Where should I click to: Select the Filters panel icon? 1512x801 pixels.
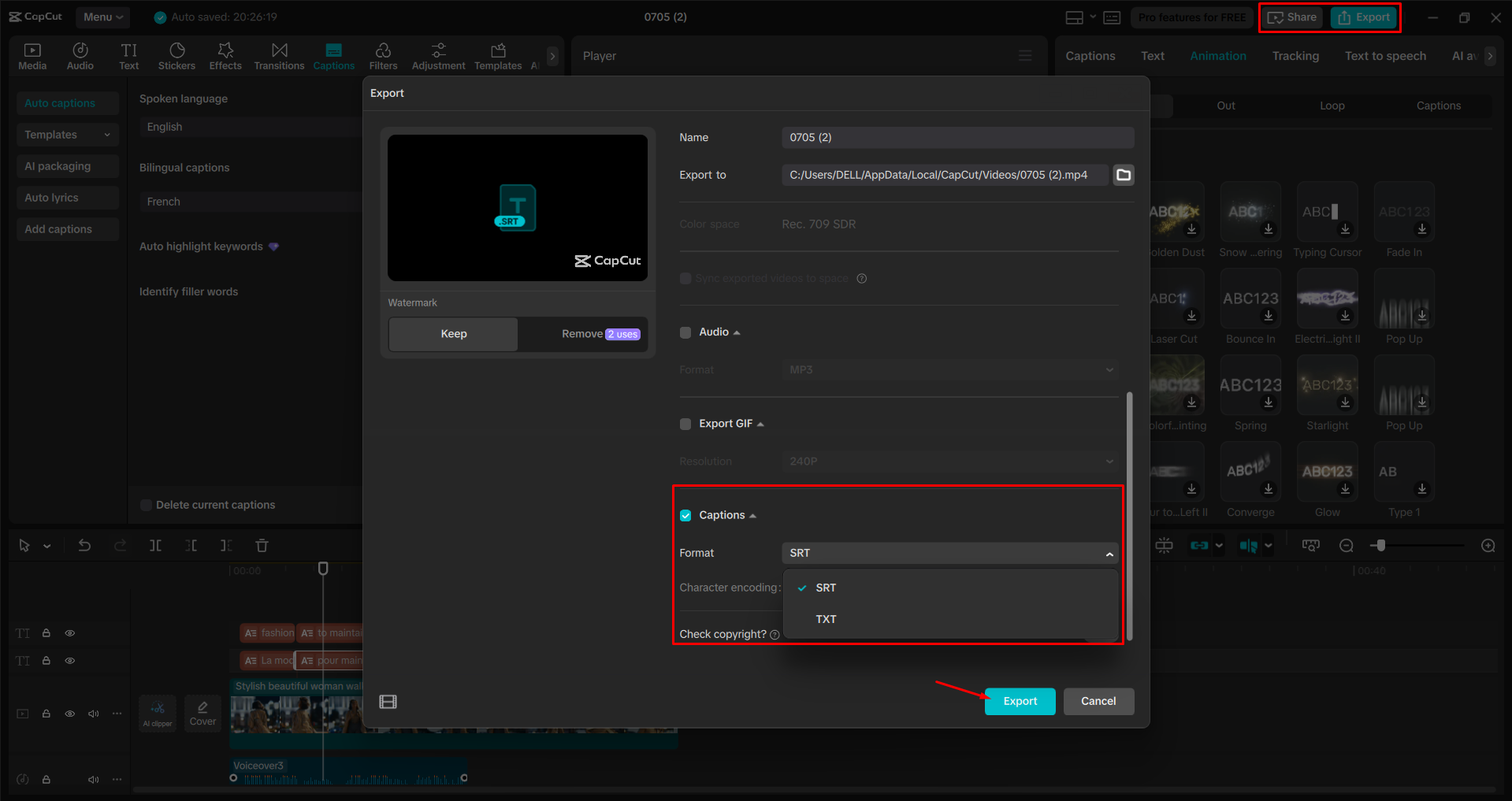tap(384, 55)
